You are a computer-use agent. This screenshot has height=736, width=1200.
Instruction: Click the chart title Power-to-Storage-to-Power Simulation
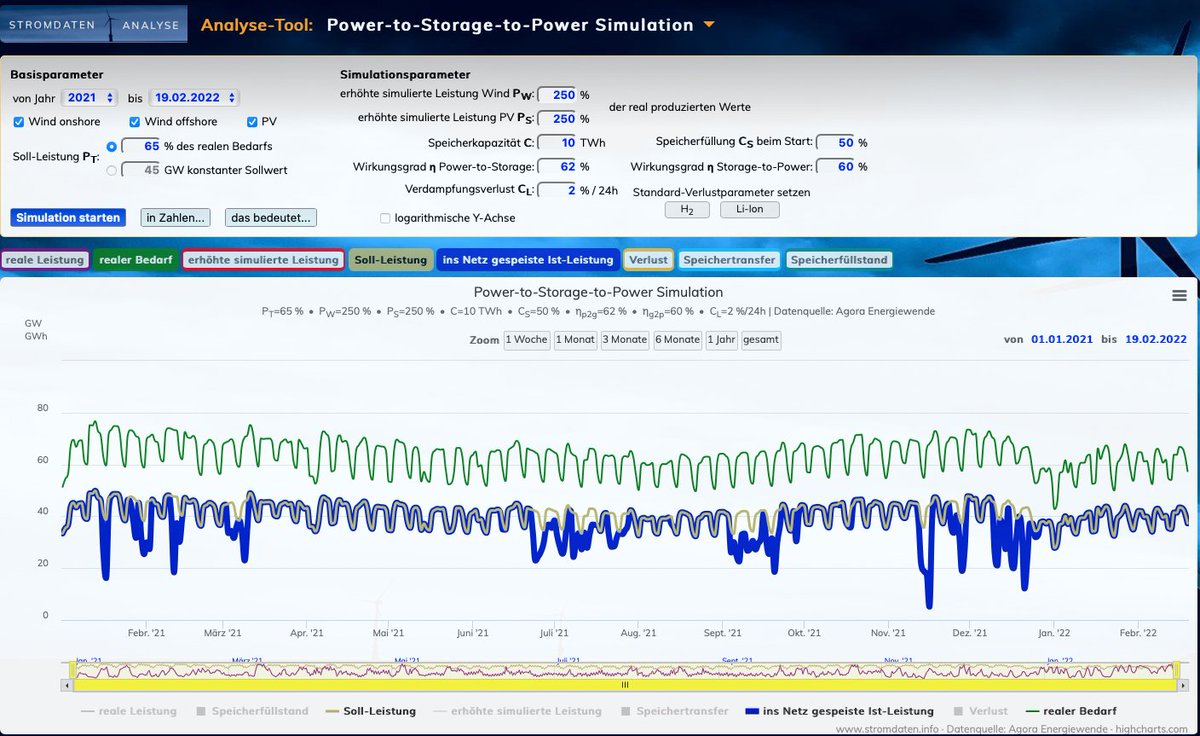[x=598, y=292]
